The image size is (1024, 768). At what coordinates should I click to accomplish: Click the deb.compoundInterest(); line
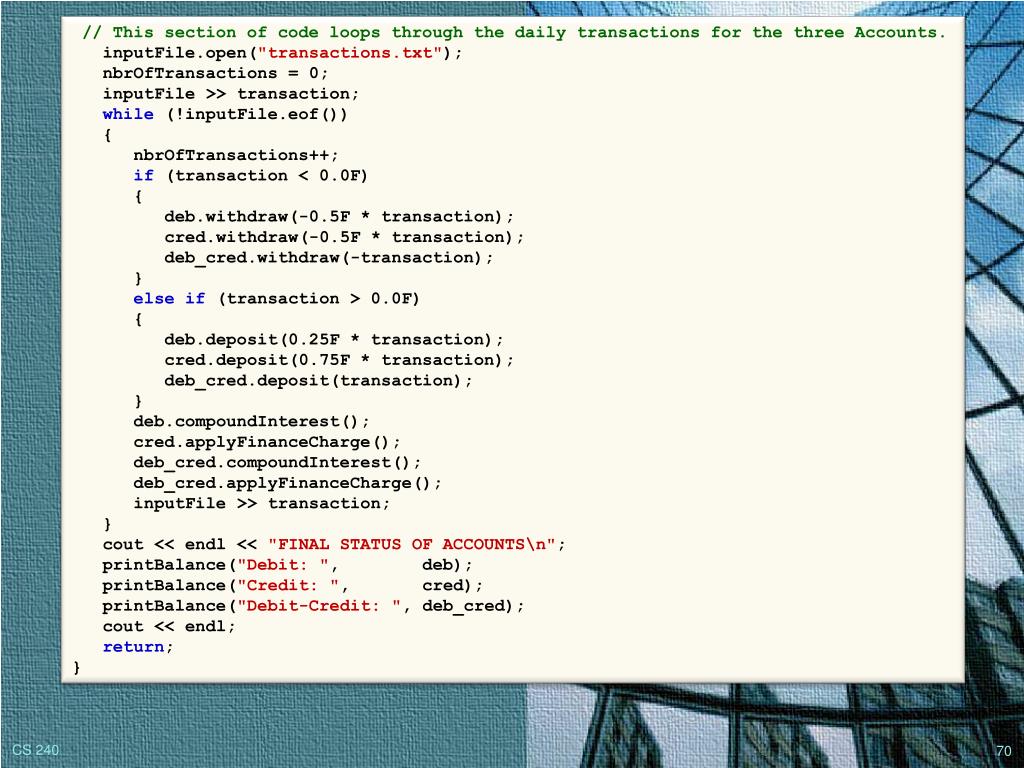[x=251, y=422]
